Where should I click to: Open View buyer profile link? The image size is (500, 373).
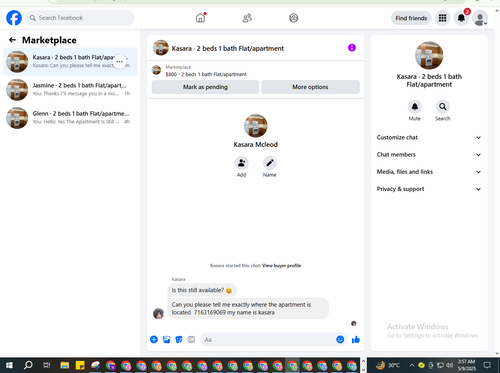pos(281,266)
